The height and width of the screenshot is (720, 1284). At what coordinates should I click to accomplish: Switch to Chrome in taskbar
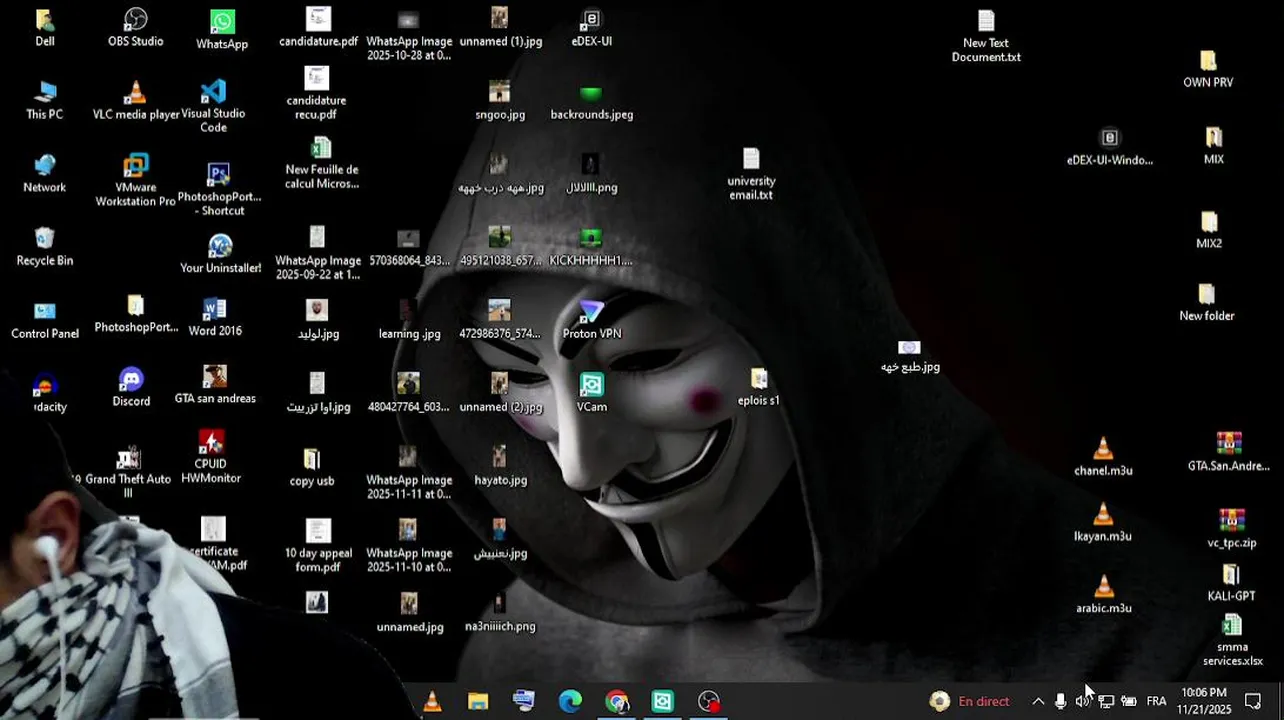click(x=617, y=701)
